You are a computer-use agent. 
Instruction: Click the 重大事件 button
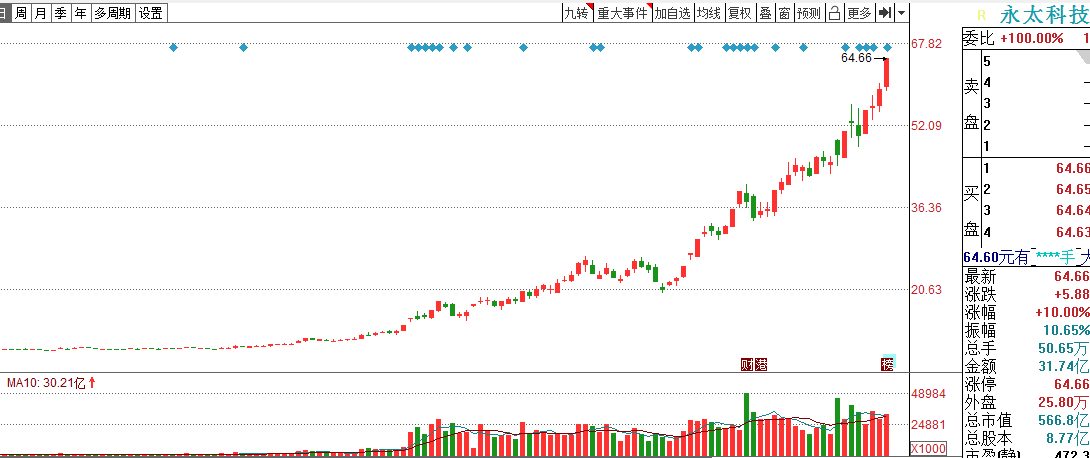(x=622, y=13)
